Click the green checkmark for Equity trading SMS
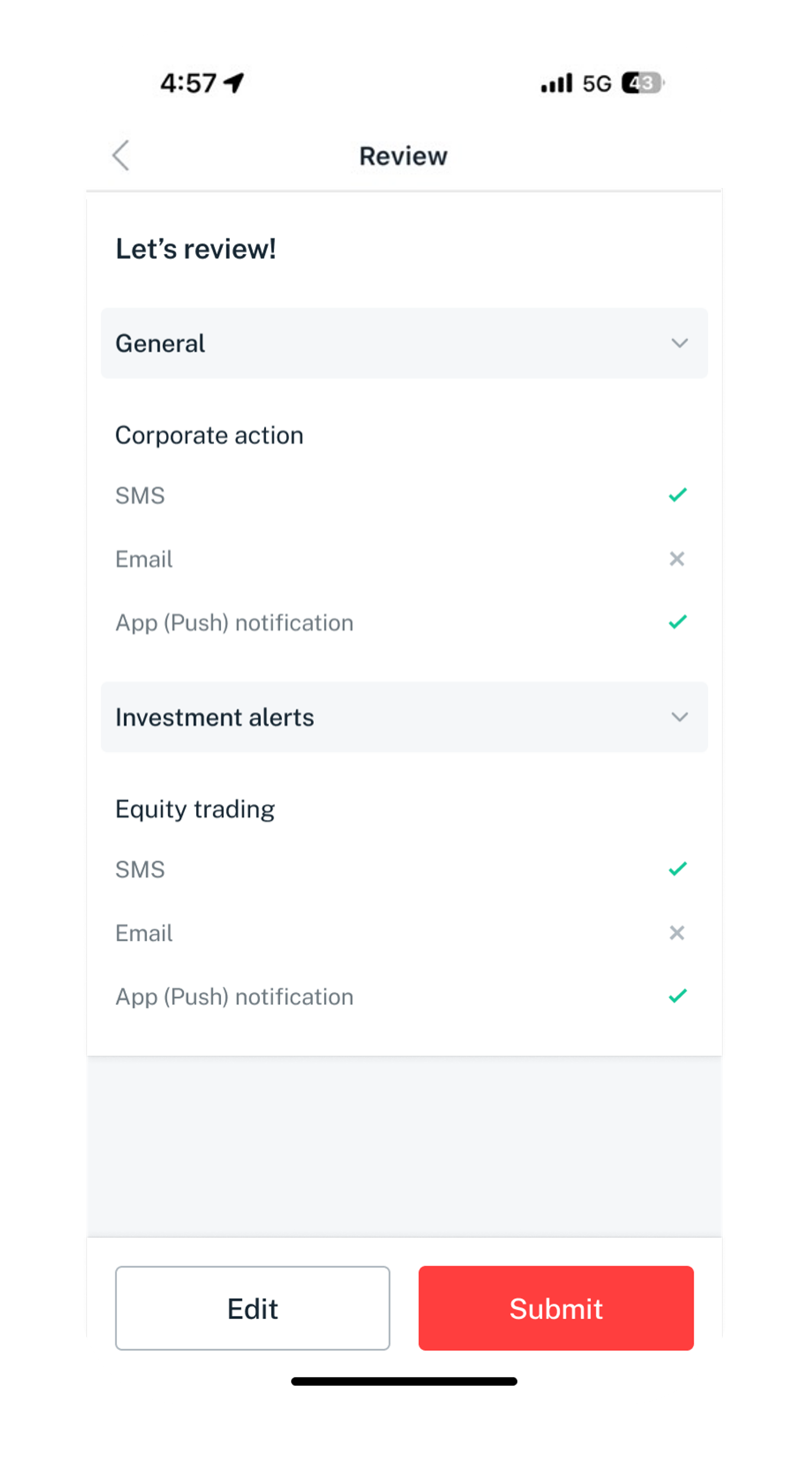The image size is (812, 1463). click(x=677, y=869)
